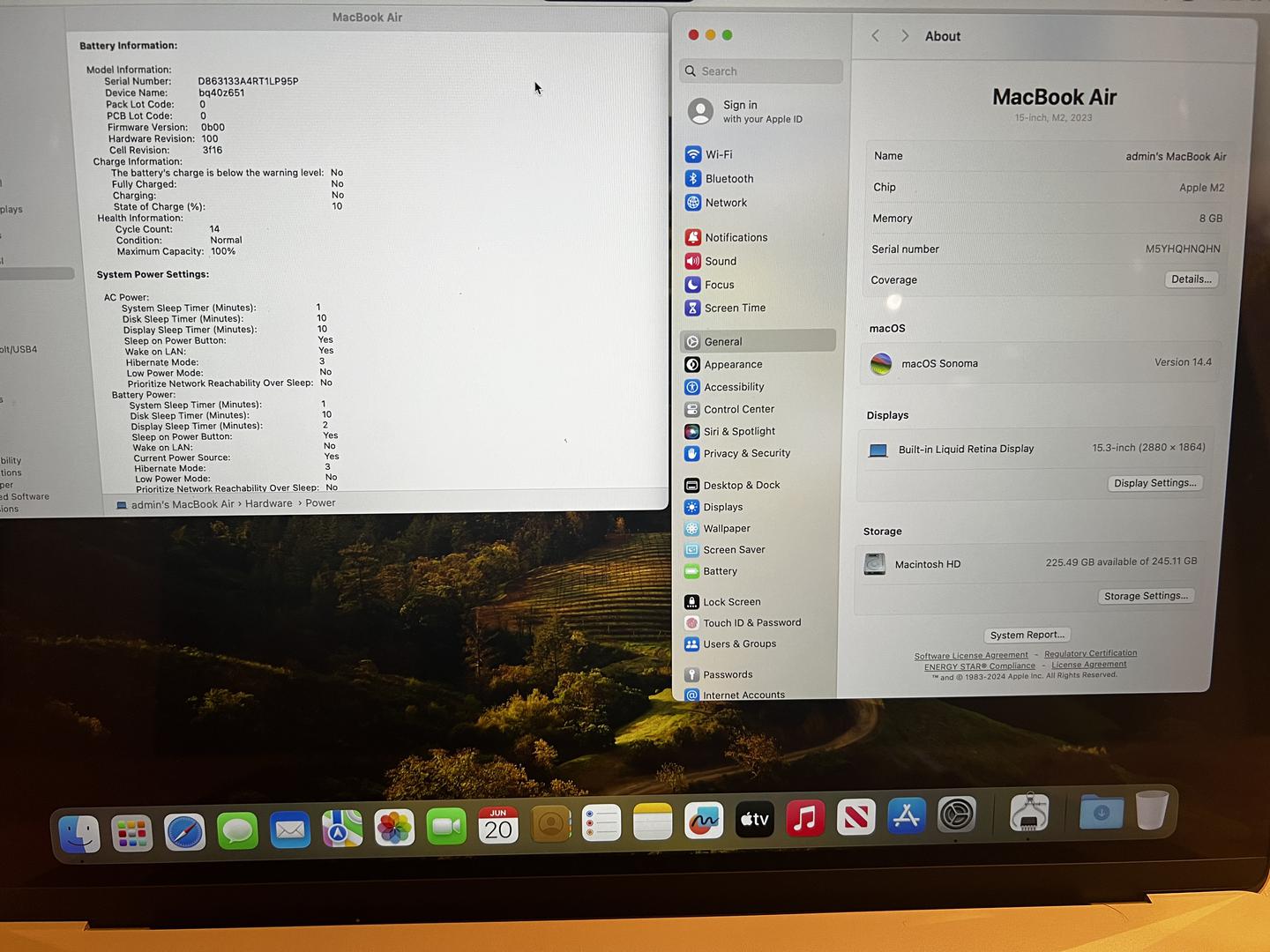Click the System Report button
This screenshot has height=952, width=1270.
click(1027, 635)
